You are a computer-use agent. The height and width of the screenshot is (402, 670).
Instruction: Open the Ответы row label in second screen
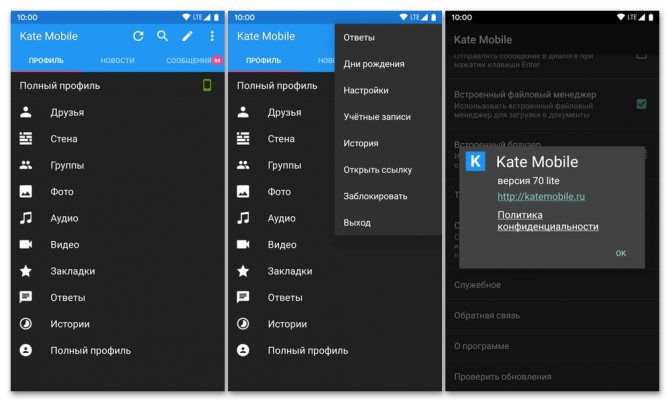[285, 298]
